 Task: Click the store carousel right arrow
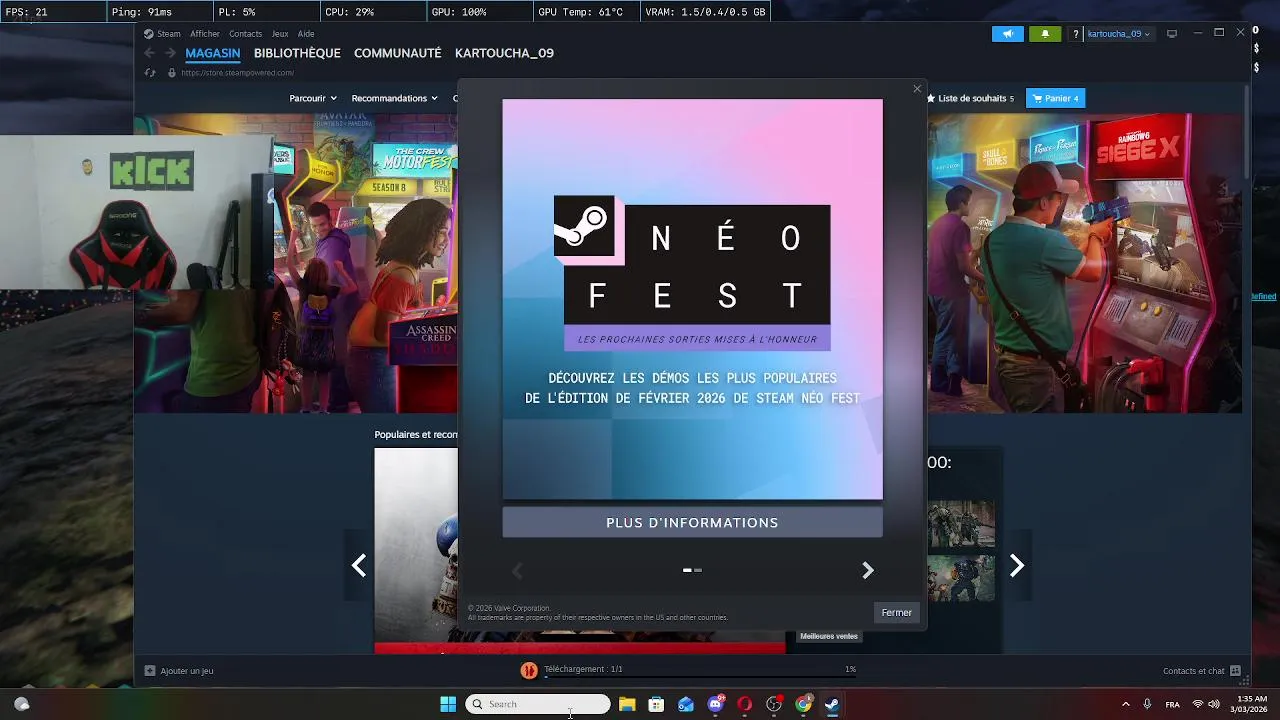1017,566
